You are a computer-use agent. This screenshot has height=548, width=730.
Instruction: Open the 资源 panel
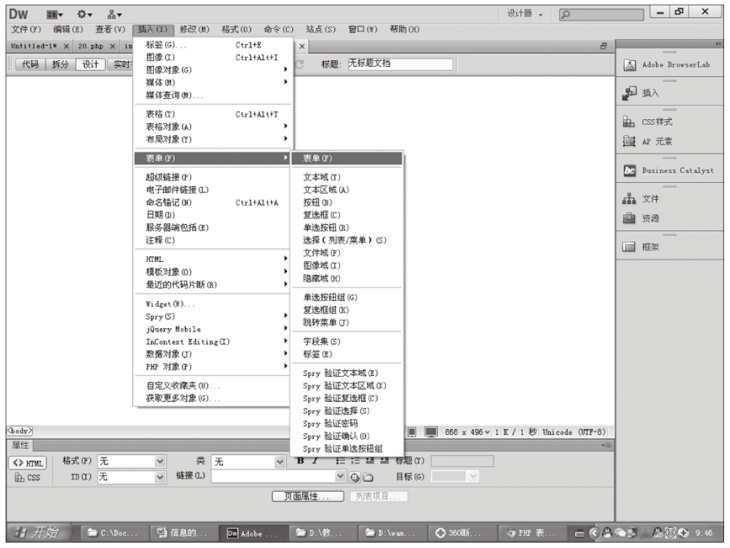click(x=641, y=218)
